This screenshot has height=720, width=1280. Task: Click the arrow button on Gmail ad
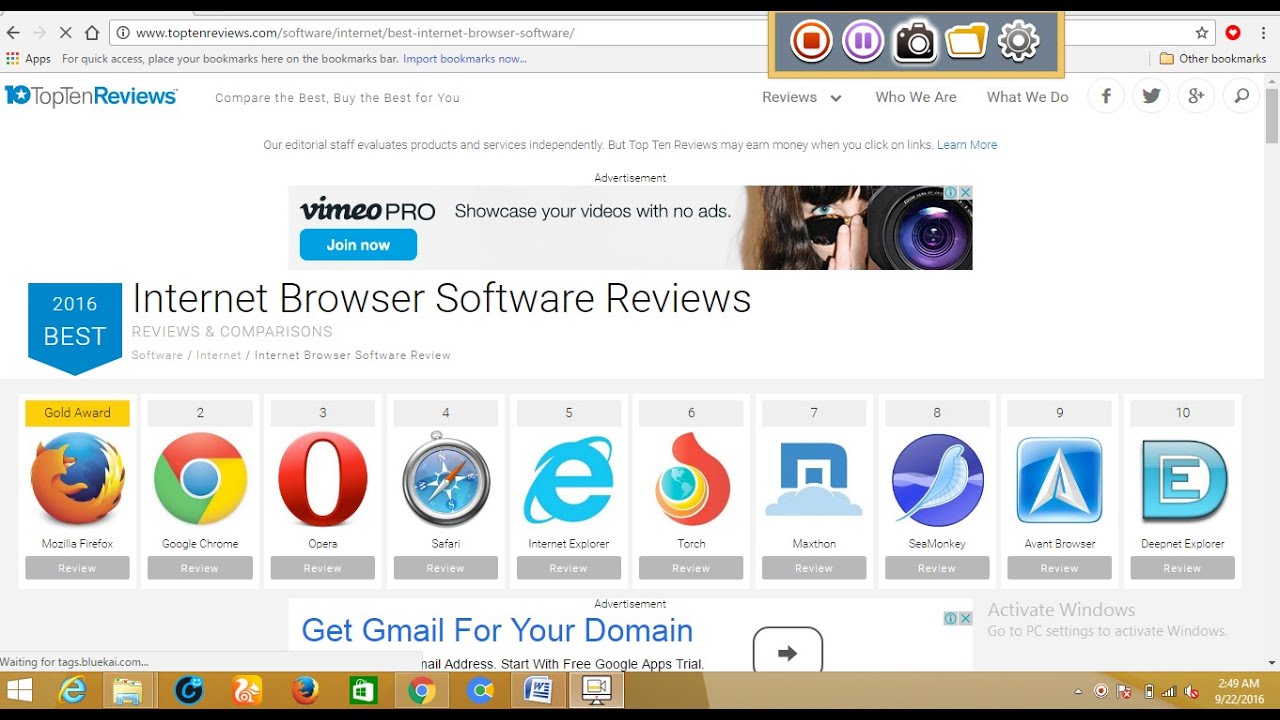[x=787, y=649]
